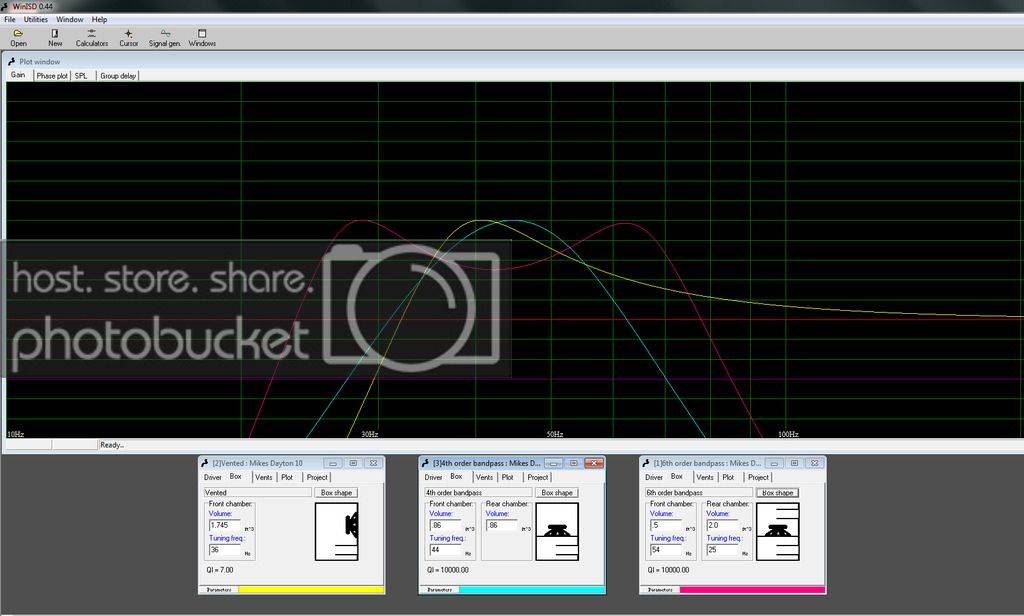Open the Utilities menu
1024x616 pixels.
tap(36, 20)
